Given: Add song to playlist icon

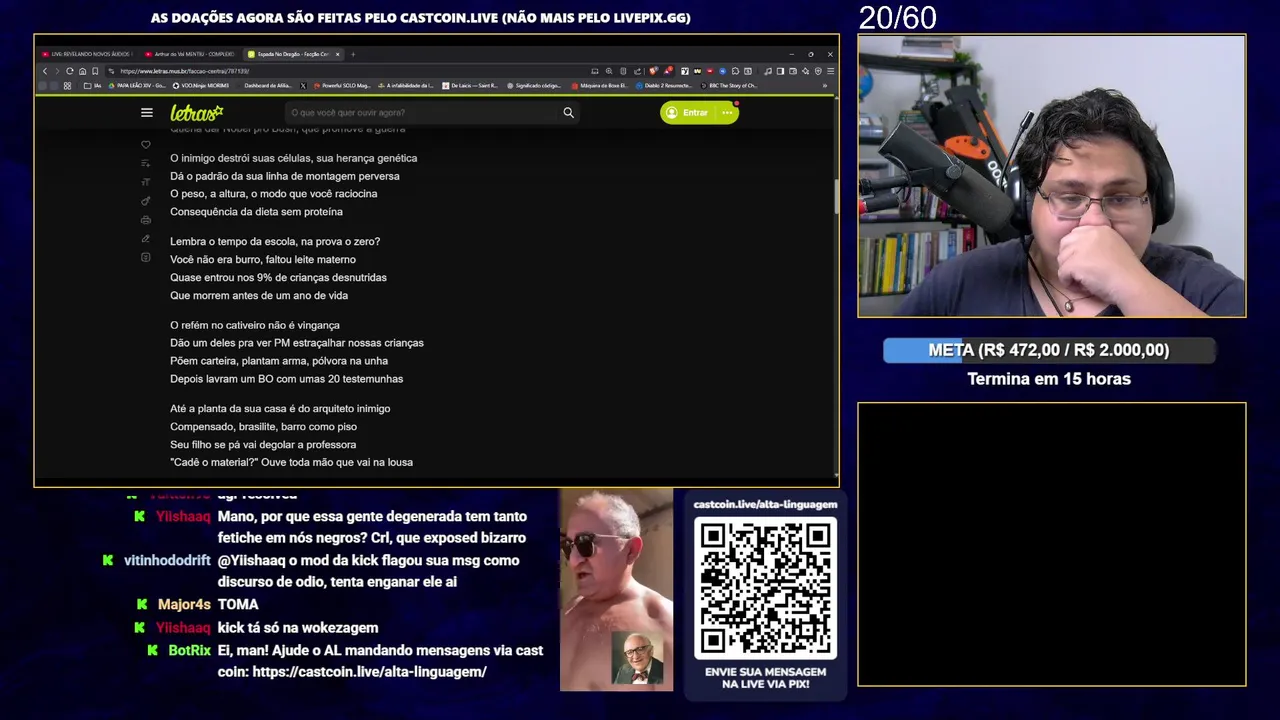Looking at the screenshot, I should (146, 163).
